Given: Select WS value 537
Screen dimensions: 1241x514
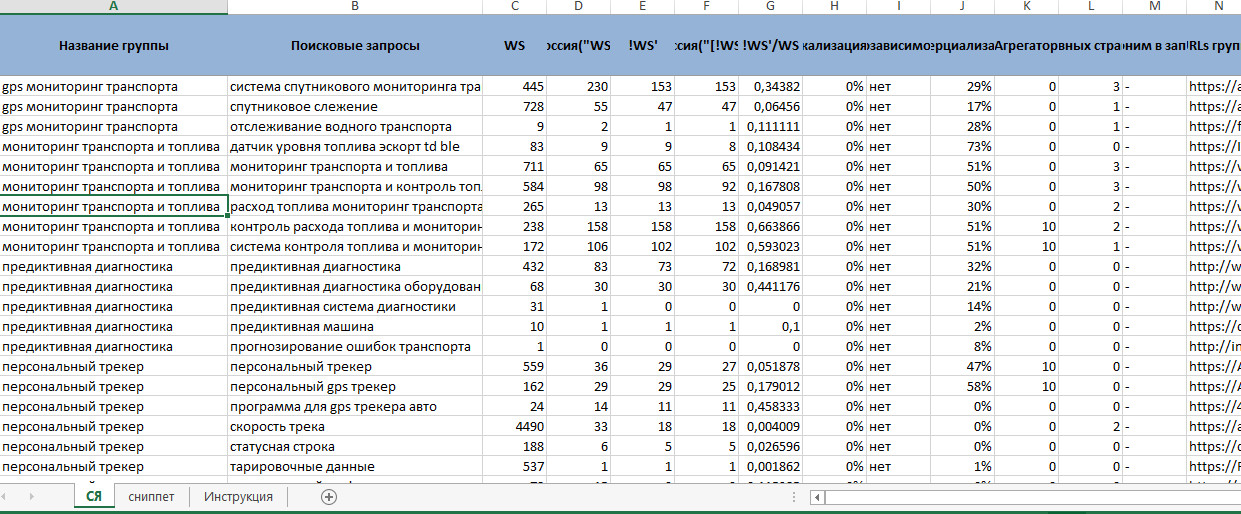Looking at the screenshot, I should click(x=515, y=467).
